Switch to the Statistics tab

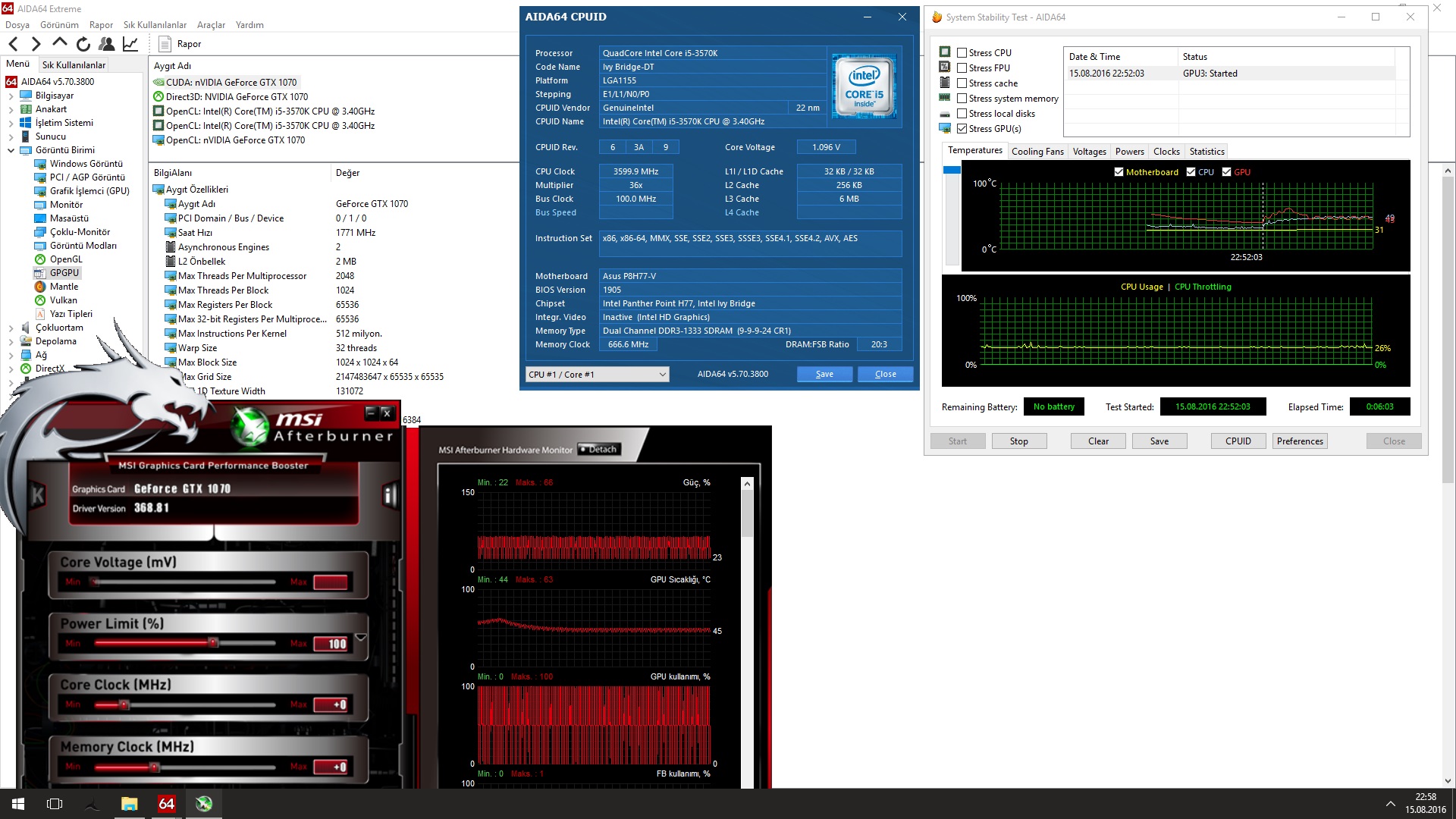click(x=1207, y=152)
